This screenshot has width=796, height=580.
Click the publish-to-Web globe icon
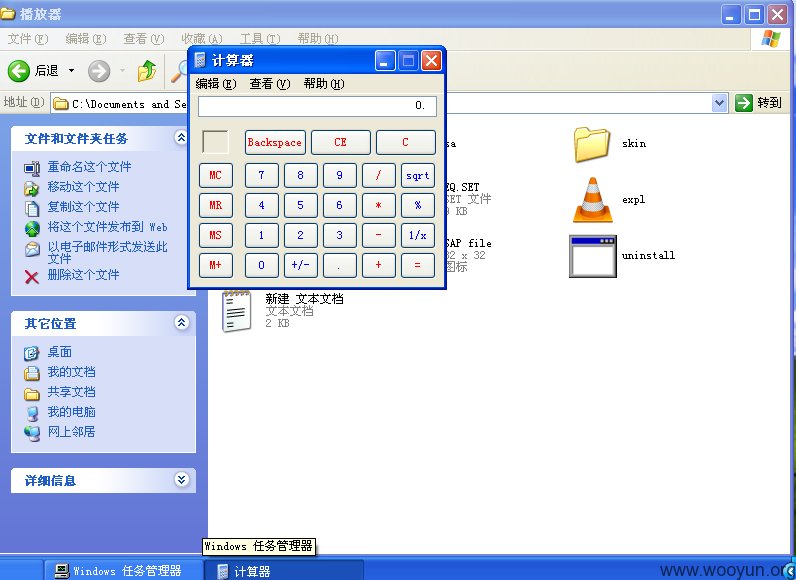coord(32,228)
